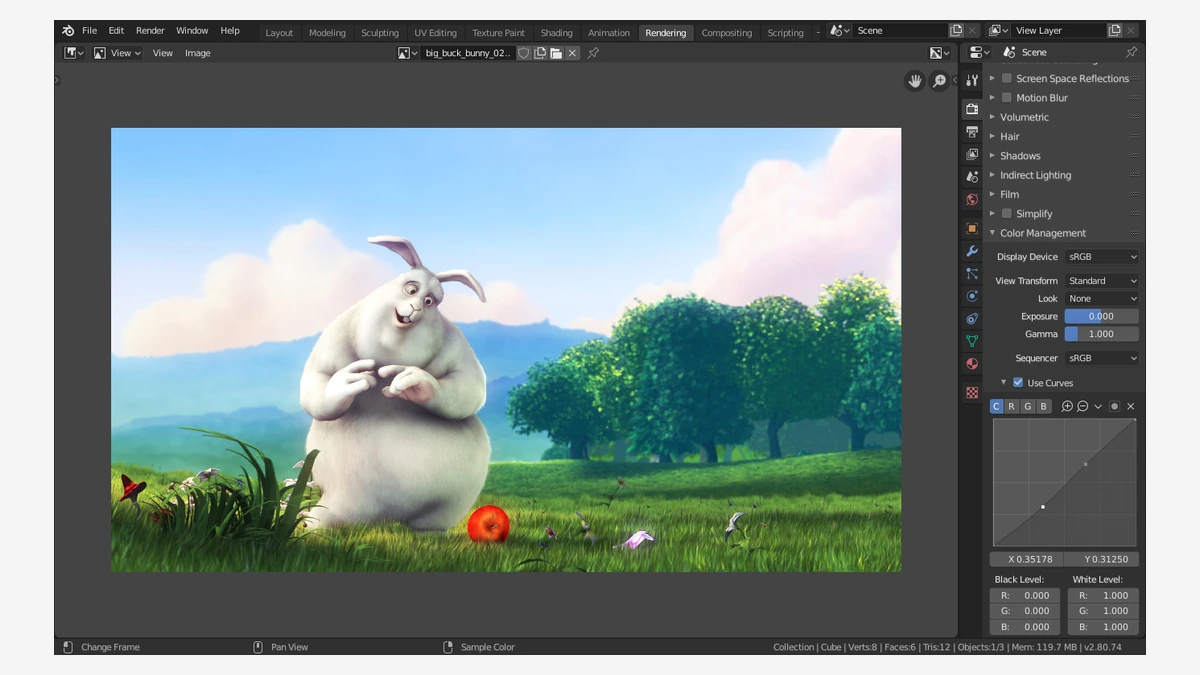Open Display Device sRGB dropdown
1200x675 pixels.
(x=1102, y=257)
